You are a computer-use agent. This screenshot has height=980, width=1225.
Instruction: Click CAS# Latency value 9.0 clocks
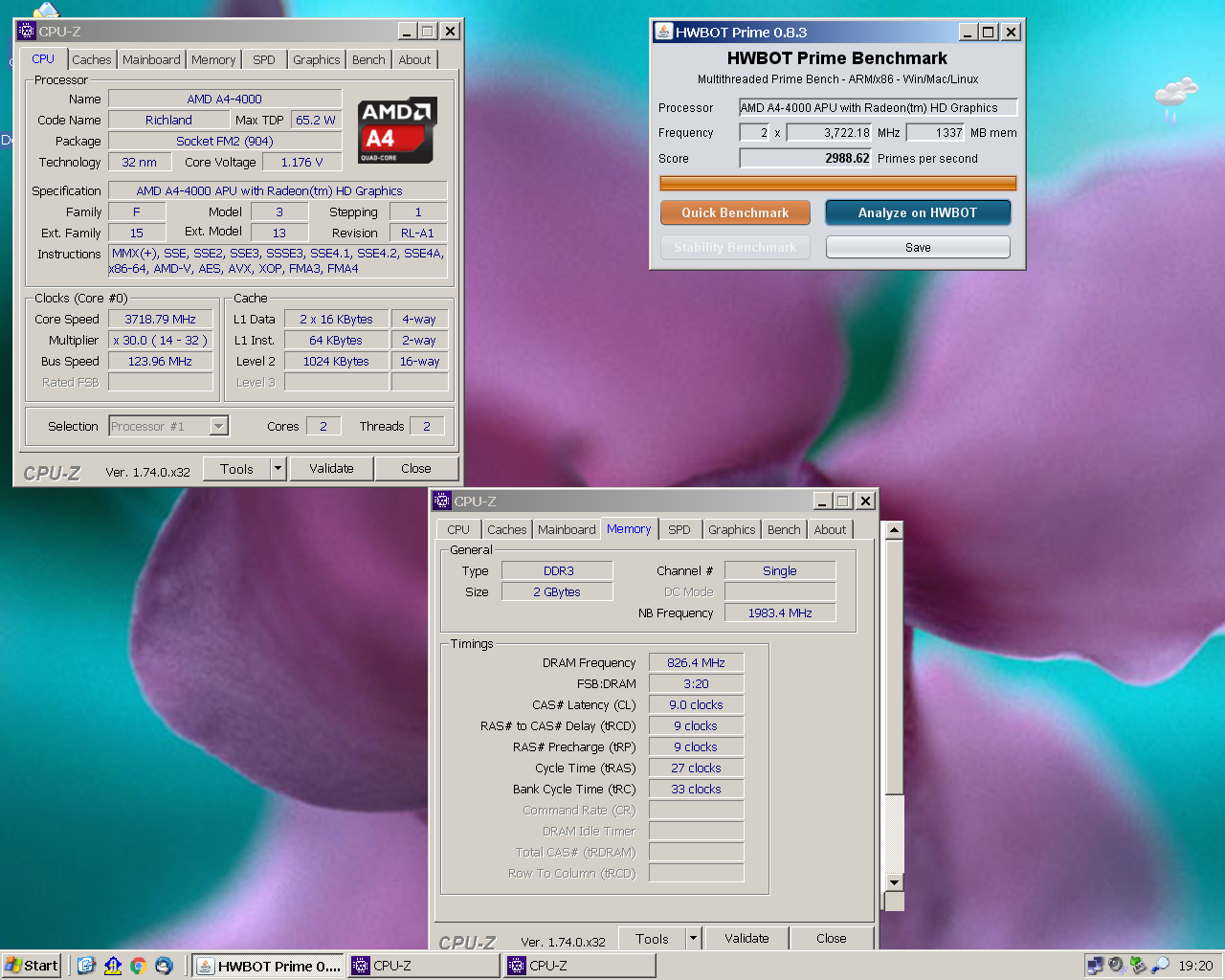click(696, 704)
